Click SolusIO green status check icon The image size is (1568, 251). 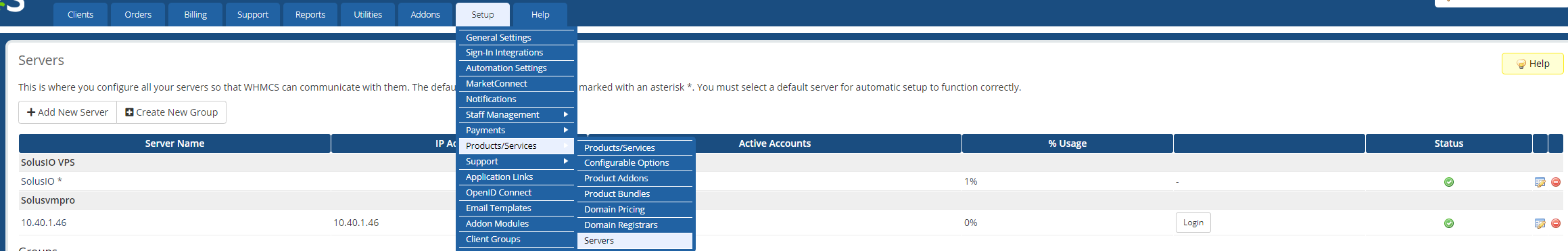[1449, 182]
